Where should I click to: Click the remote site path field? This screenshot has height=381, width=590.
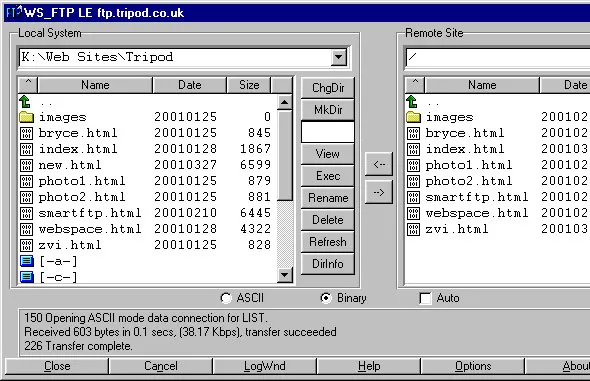[x=498, y=58]
